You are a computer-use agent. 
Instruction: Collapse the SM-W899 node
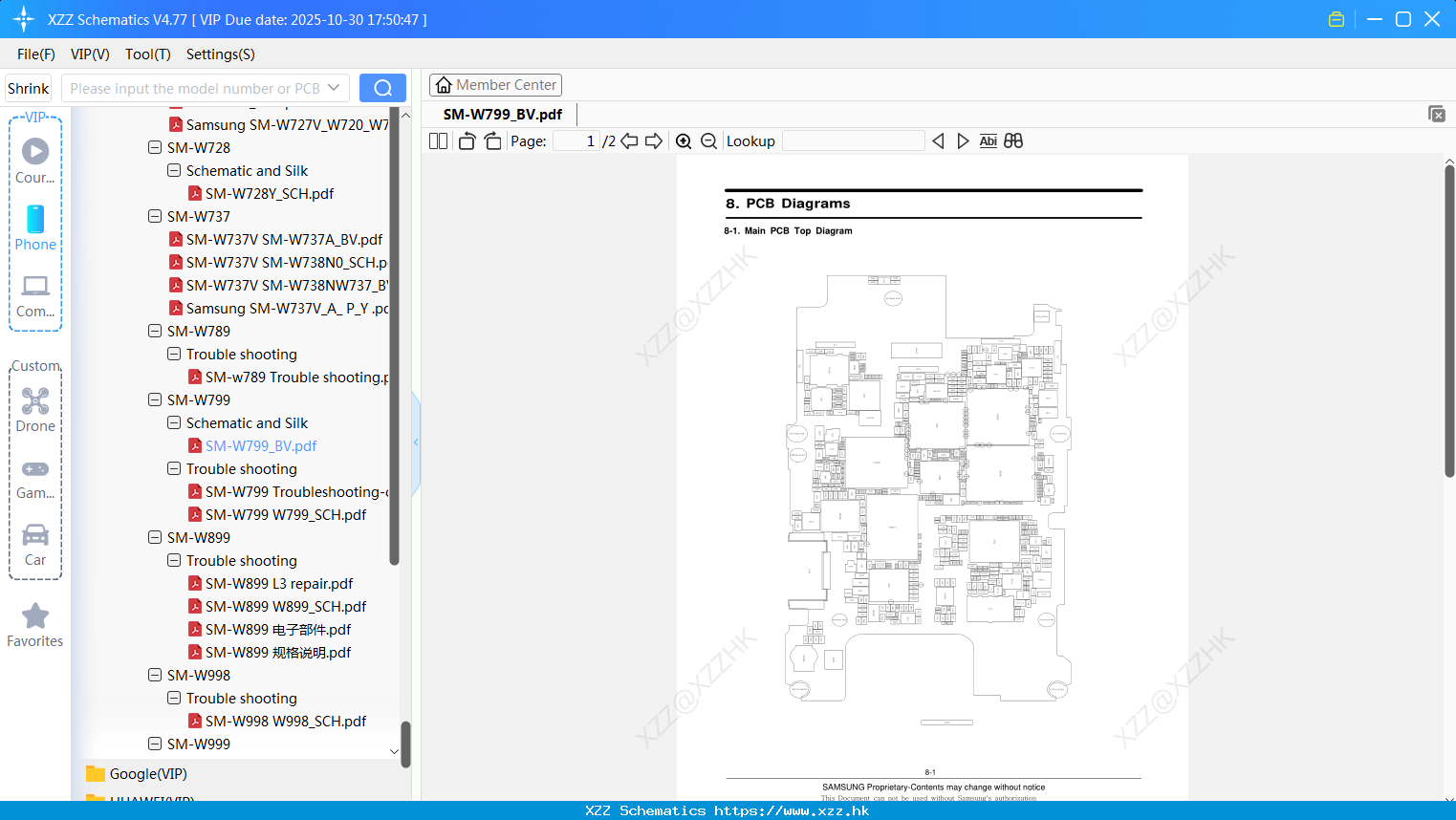click(x=155, y=537)
